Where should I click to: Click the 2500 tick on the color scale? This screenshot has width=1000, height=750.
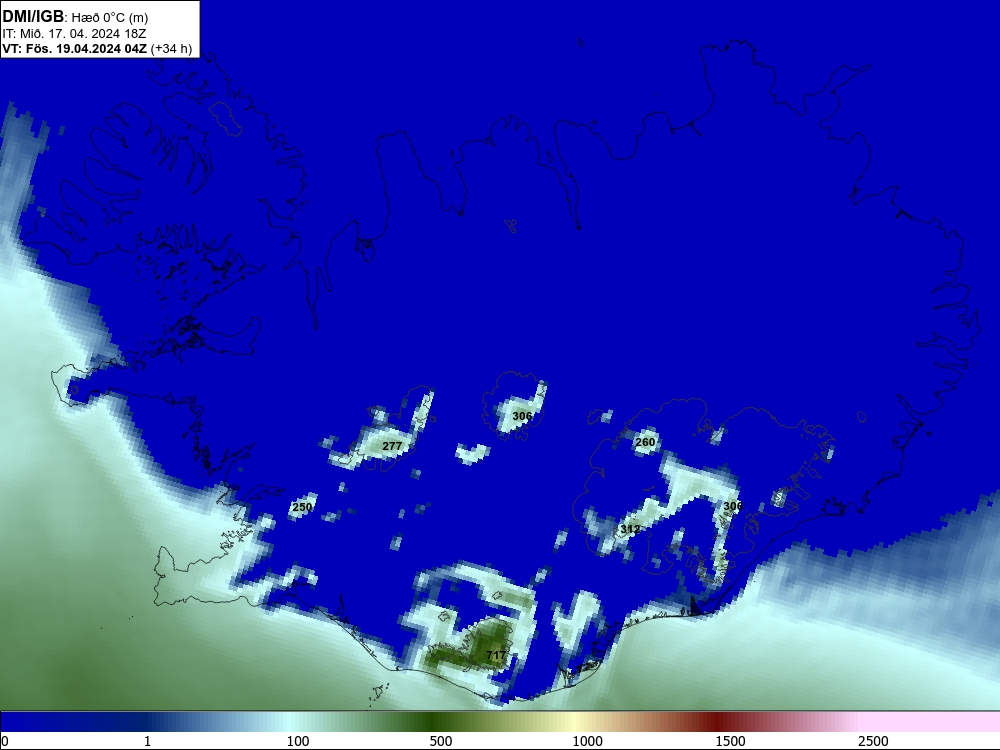(x=873, y=741)
